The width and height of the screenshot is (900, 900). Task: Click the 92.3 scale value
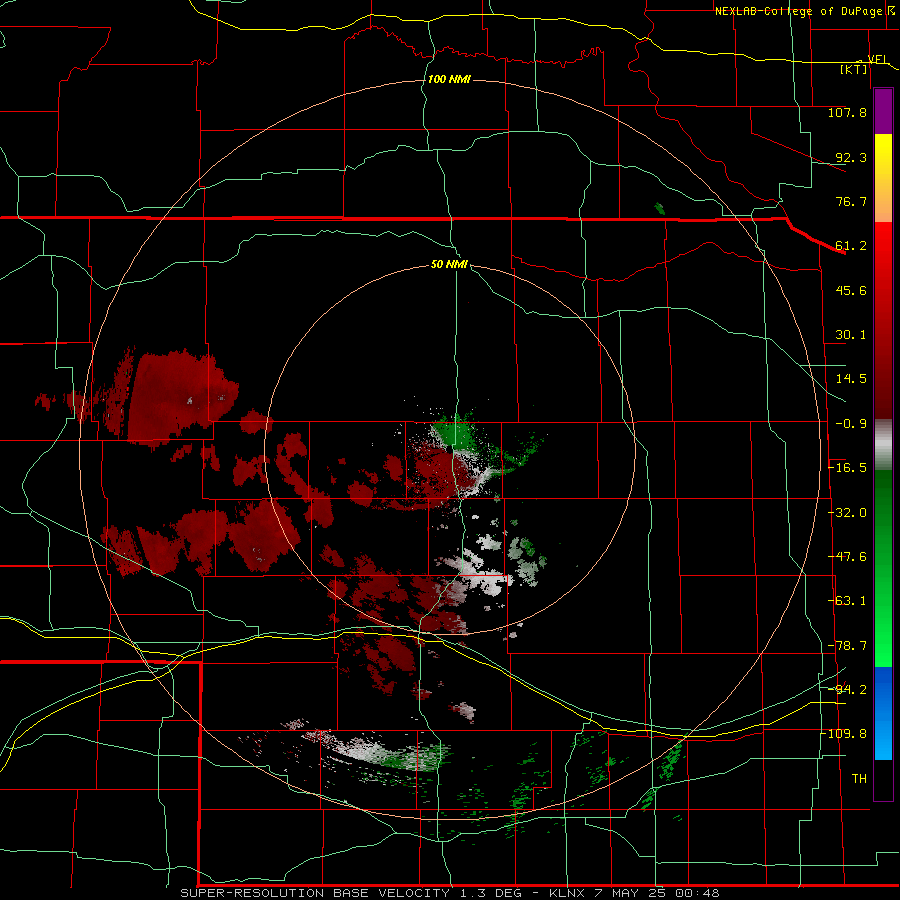851,157
